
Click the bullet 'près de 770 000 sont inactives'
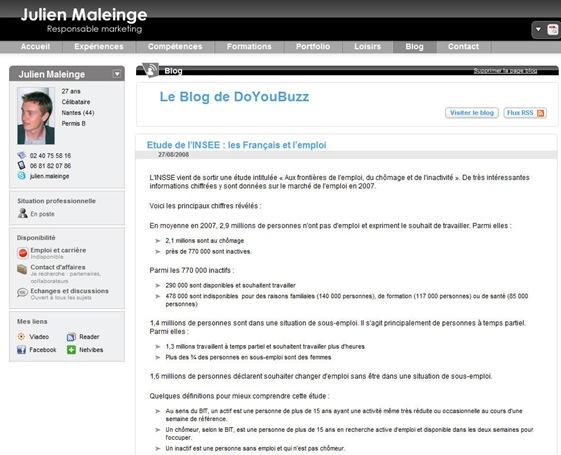pos(208,251)
